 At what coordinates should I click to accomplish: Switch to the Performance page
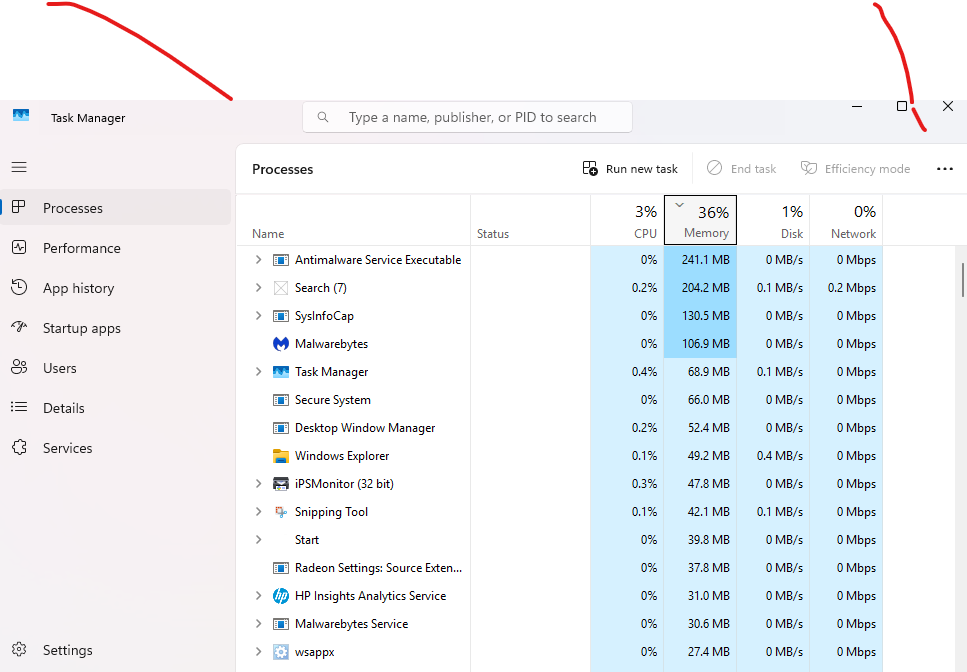pyautogui.click(x=116, y=248)
